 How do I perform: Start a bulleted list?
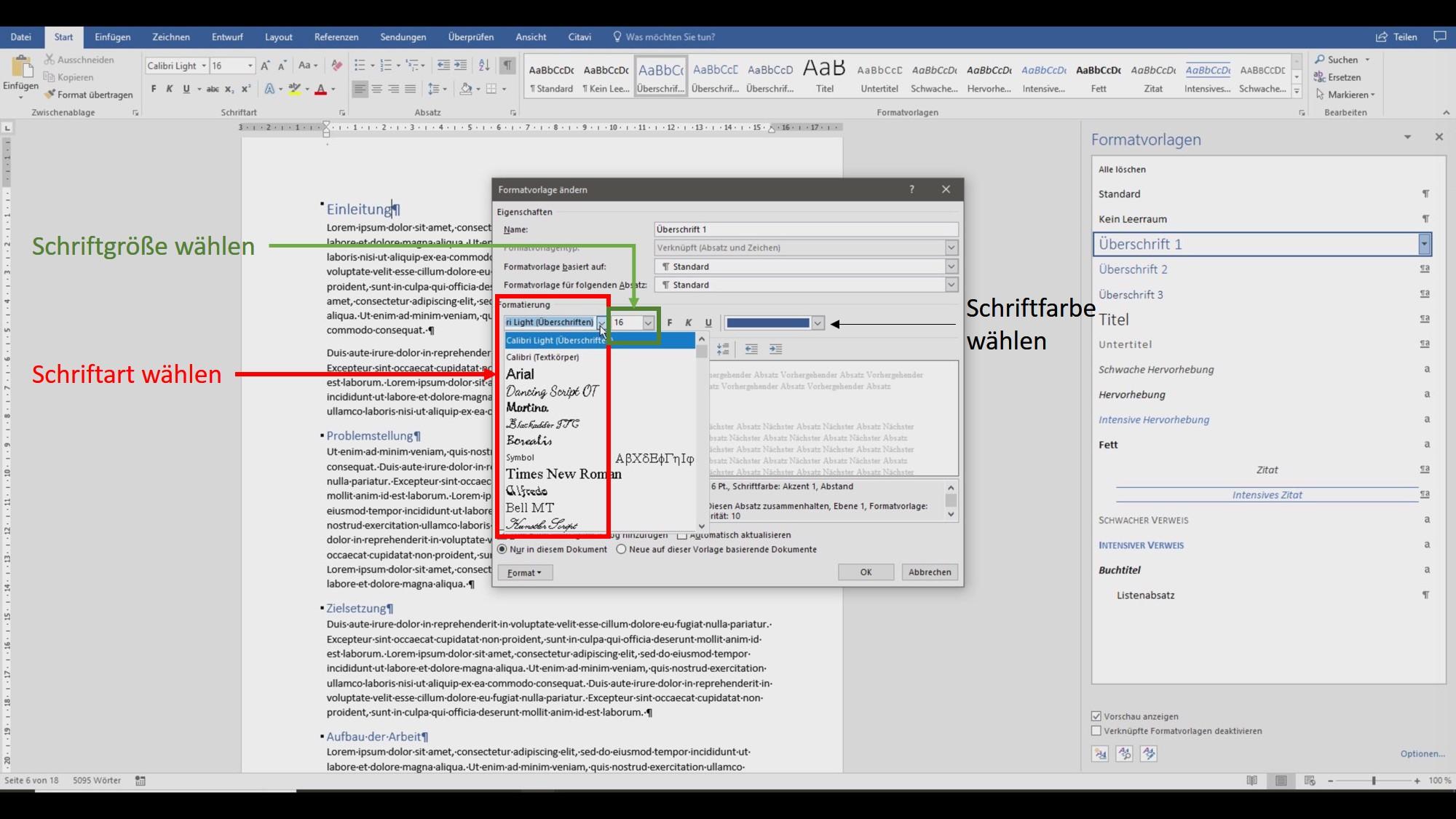[360, 66]
